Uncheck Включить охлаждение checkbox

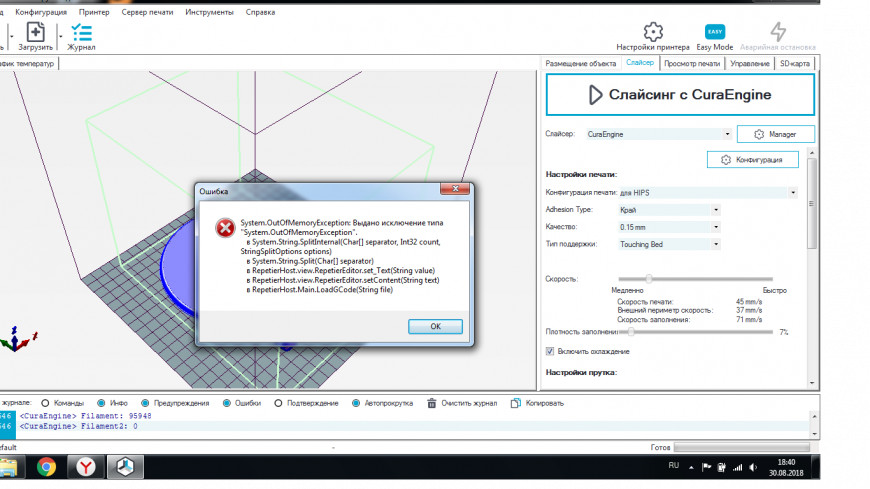(x=550, y=351)
